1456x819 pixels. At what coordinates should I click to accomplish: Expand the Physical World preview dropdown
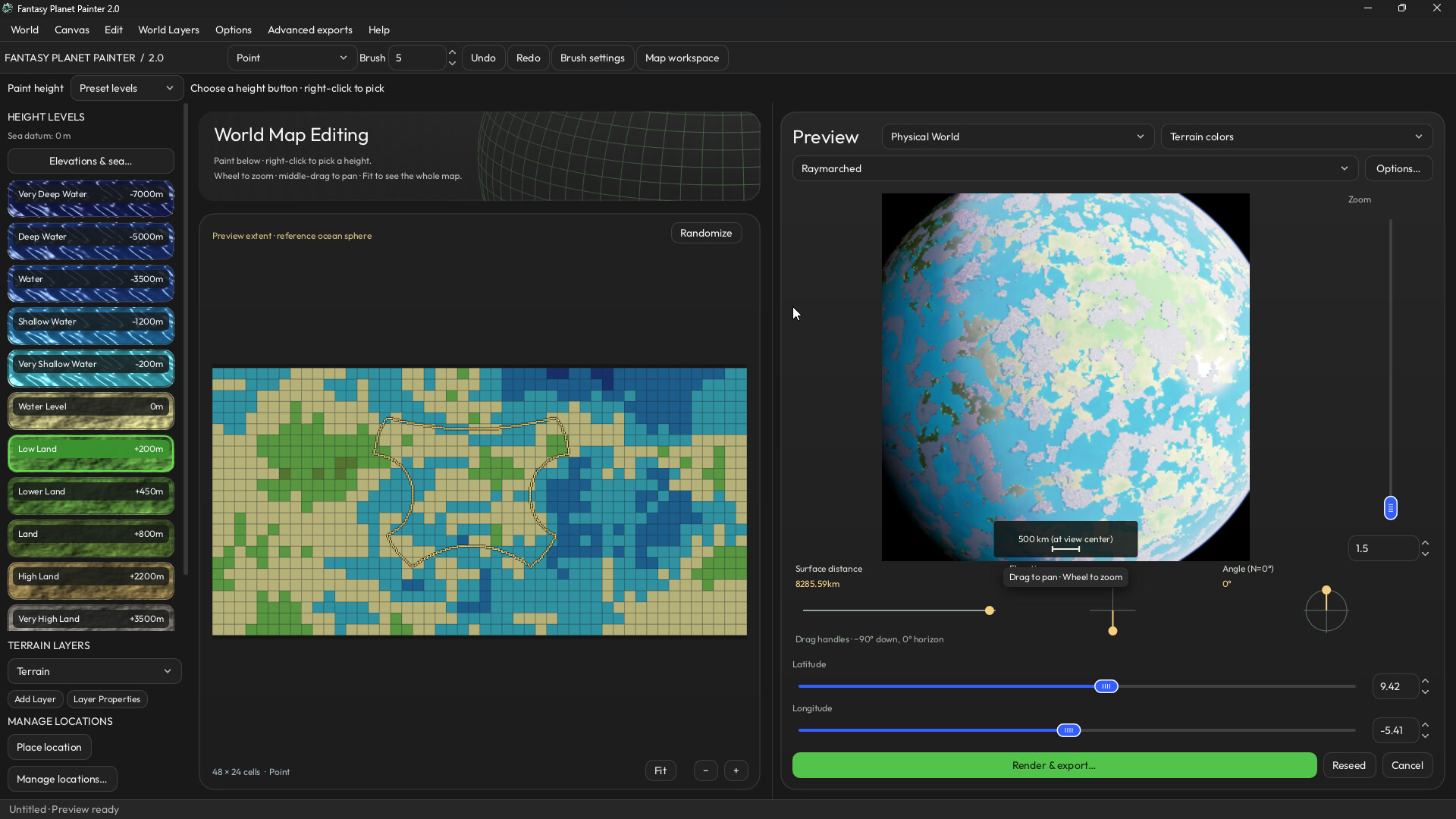[x=1018, y=136]
